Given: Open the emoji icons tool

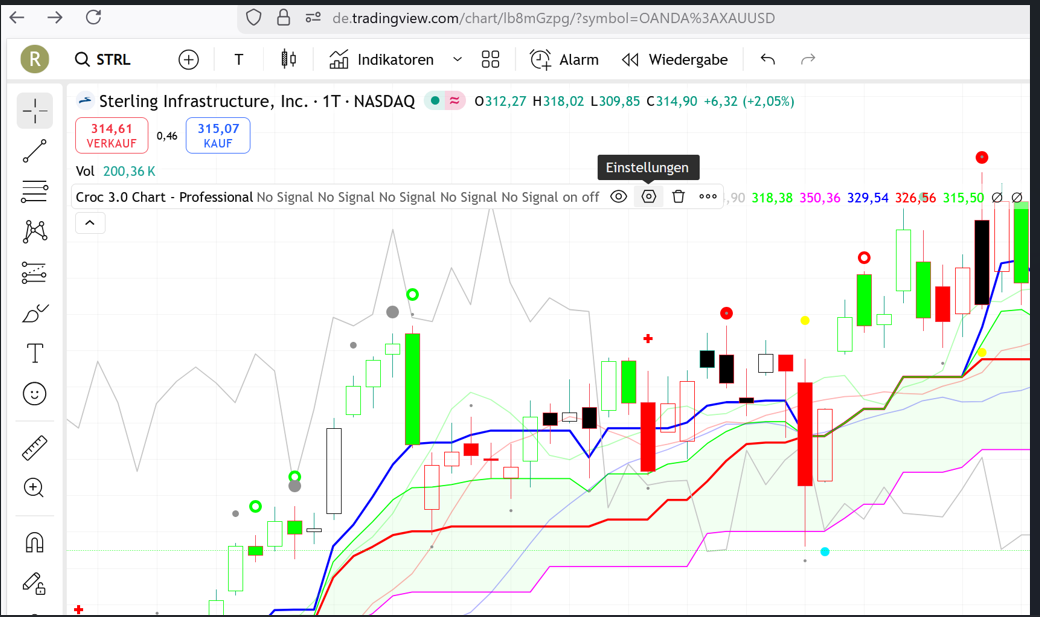Looking at the screenshot, I should [35, 393].
